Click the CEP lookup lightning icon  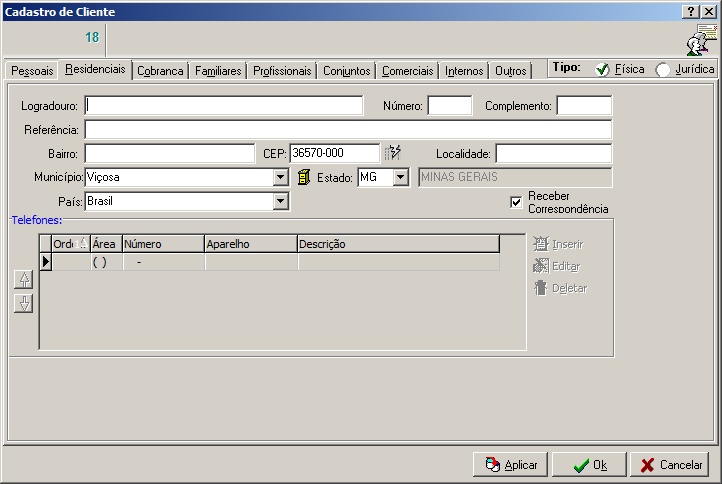393,153
